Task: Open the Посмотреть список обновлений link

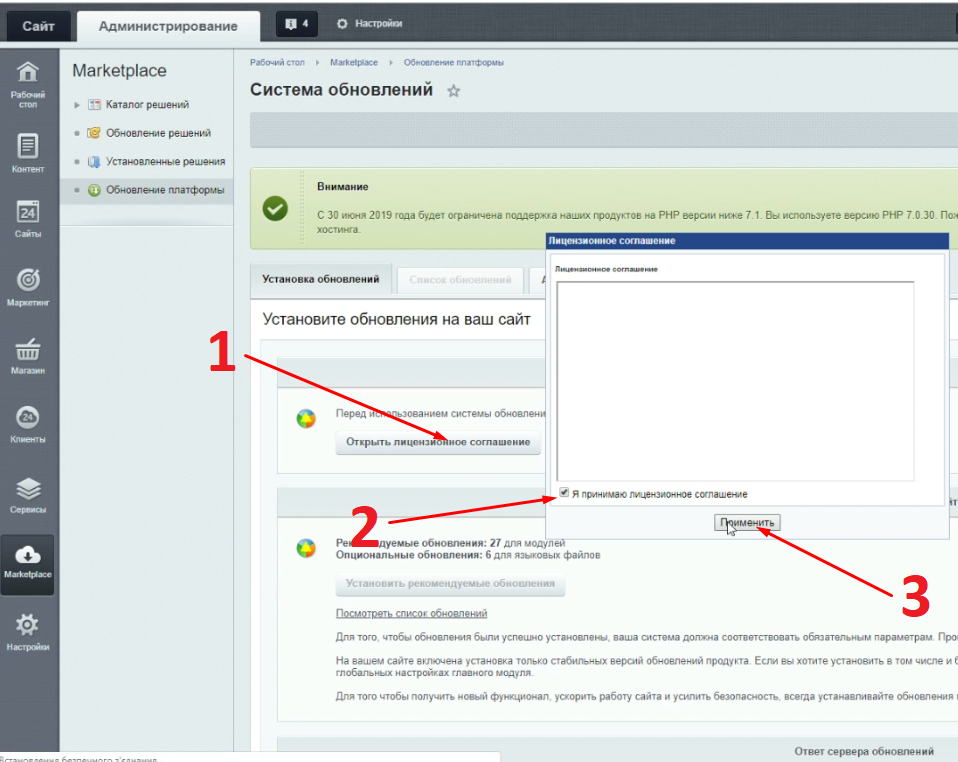Action: (x=411, y=613)
